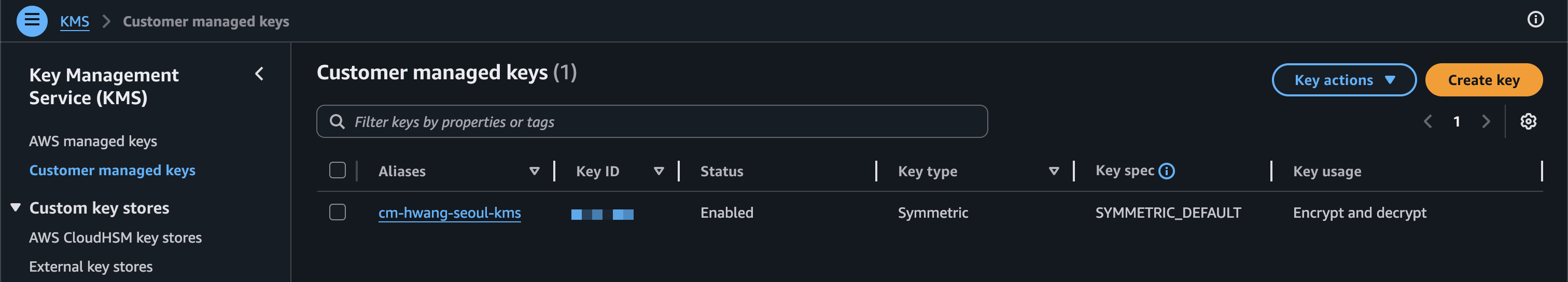Select all keys with header checkbox
This screenshot has width=1568, height=282.
click(337, 170)
